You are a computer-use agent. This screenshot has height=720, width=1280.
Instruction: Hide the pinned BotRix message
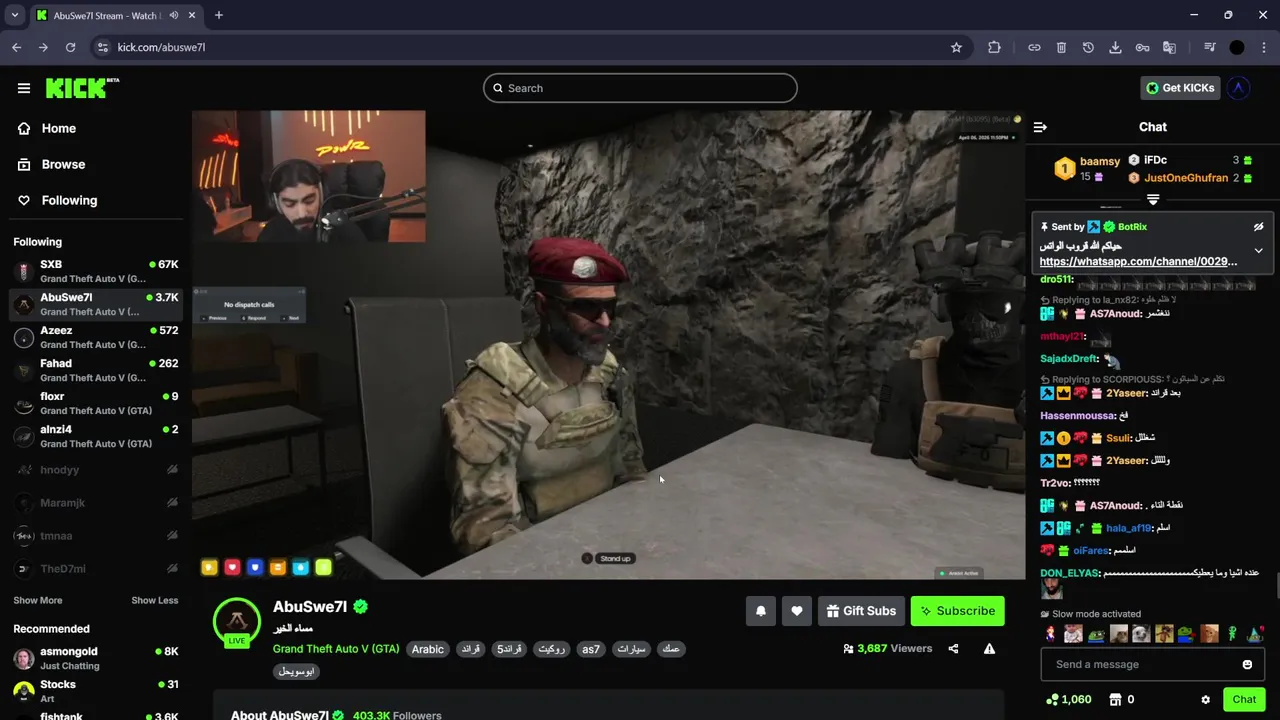click(x=1258, y=227)
